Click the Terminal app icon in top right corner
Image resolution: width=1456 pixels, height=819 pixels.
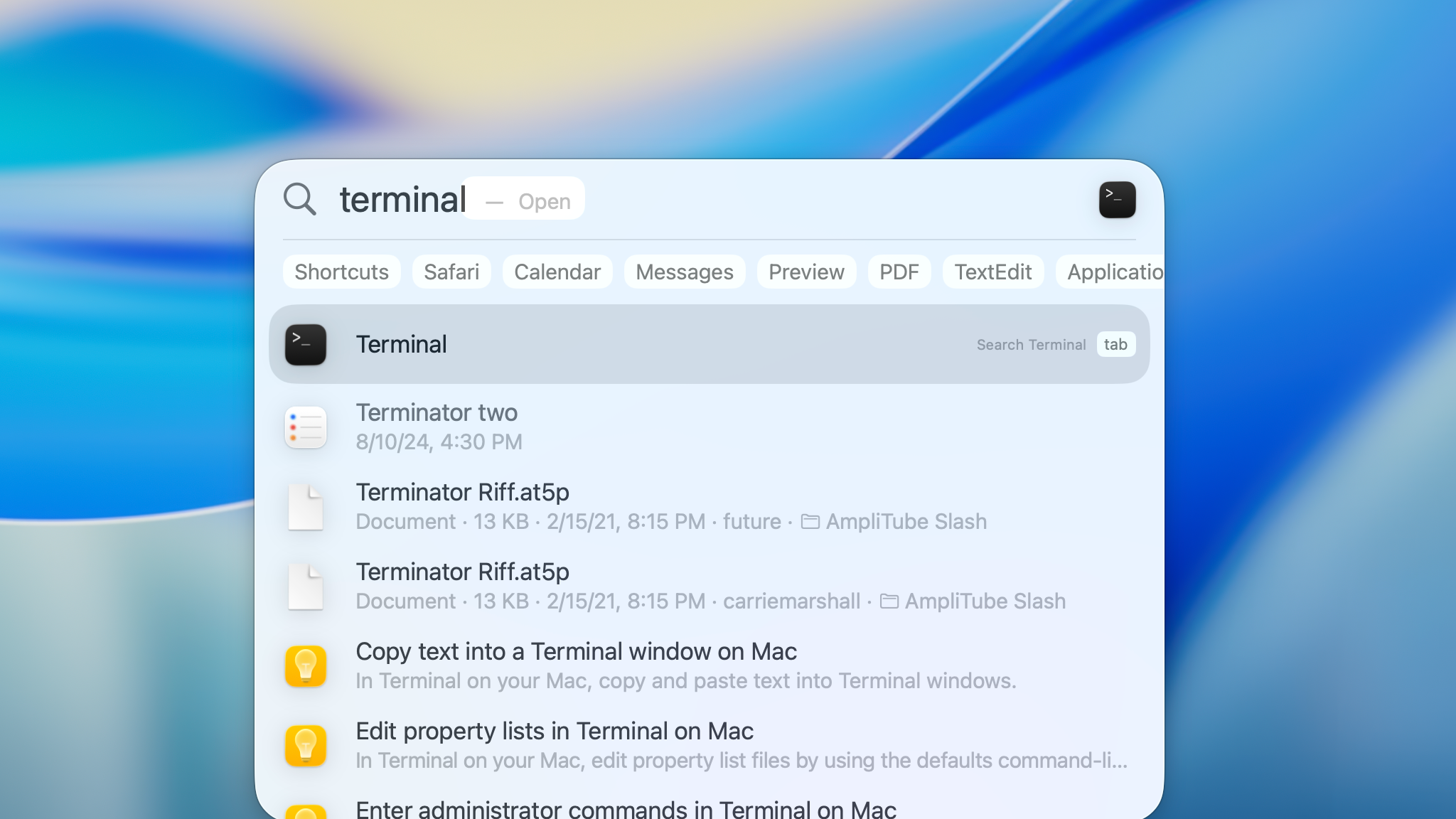coord(1117,200)
